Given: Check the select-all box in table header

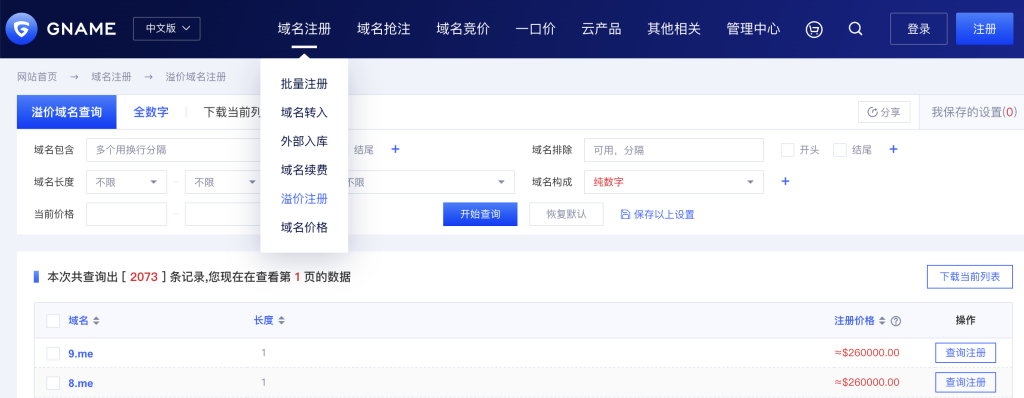Looking at the screenshot, I should [x=54, y=321].
